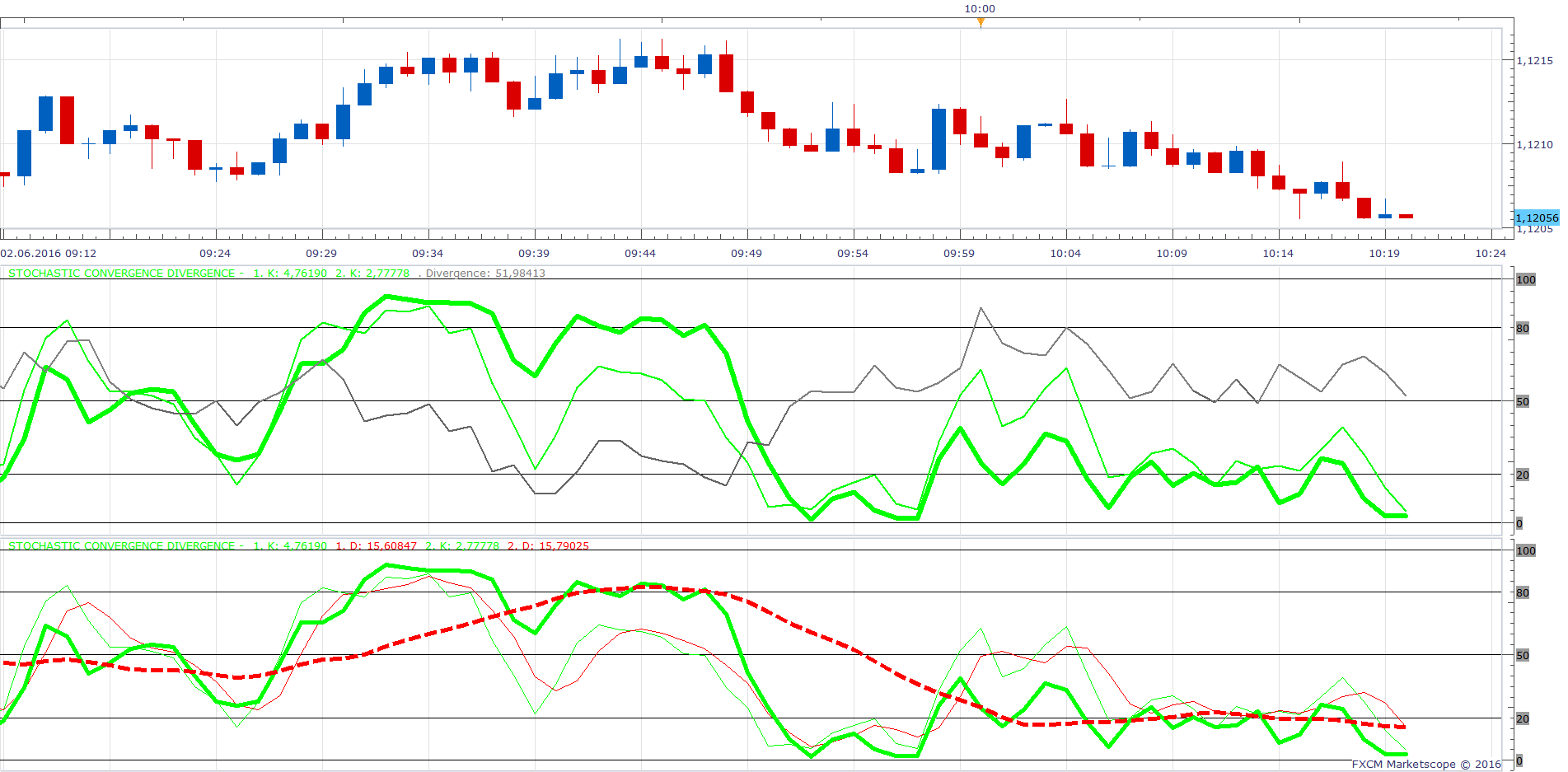Click the 1,1210 price axis label

[1535, 144]
